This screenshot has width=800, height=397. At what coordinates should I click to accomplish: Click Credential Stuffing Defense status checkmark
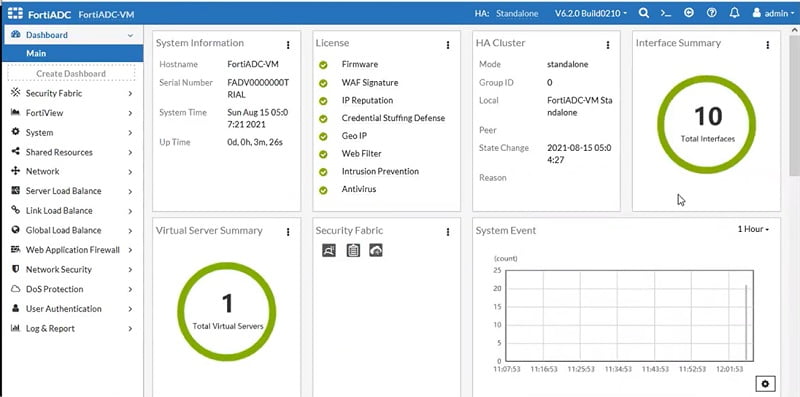(x=323, y=119)
